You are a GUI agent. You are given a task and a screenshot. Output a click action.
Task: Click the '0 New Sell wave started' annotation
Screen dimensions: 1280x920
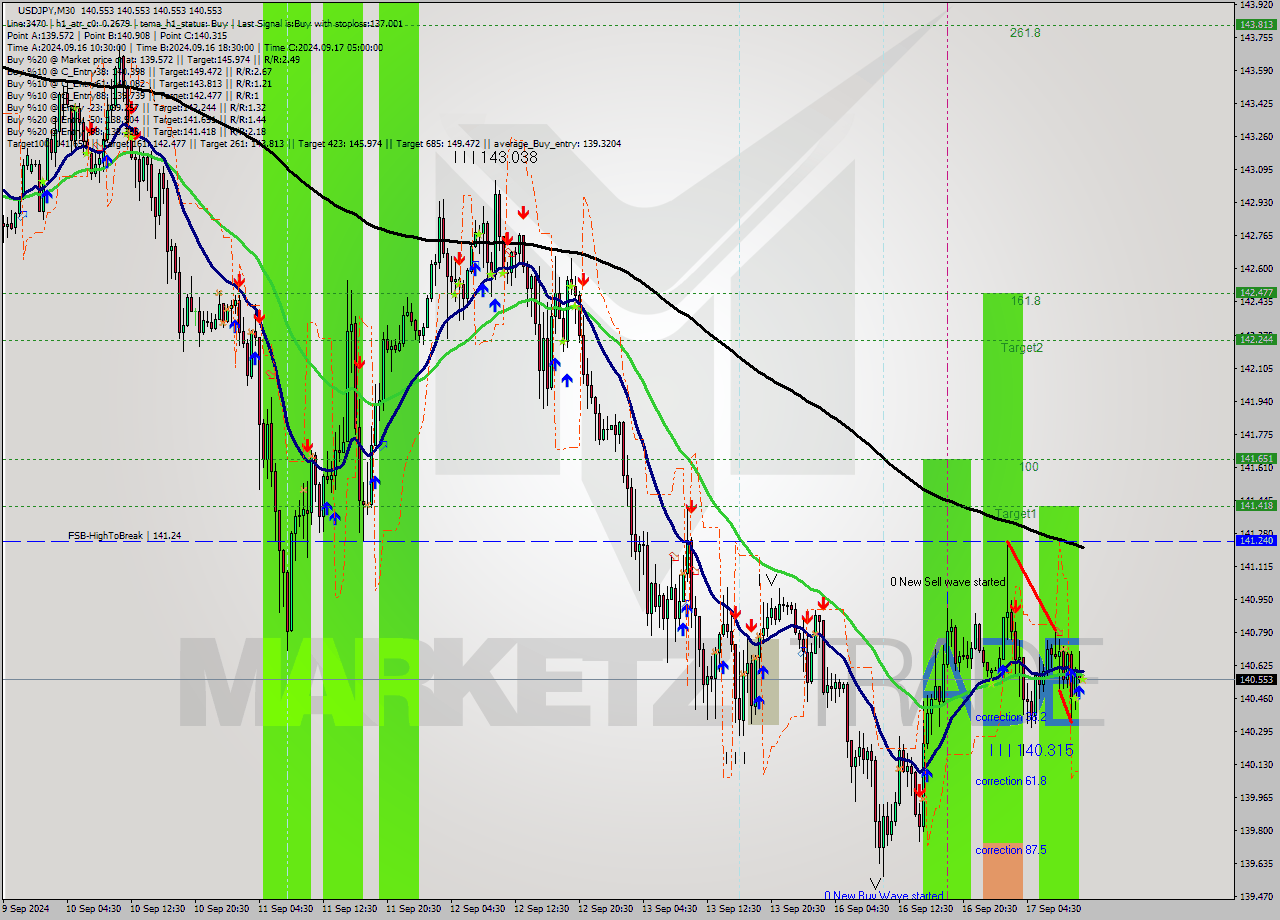point(948,582)
